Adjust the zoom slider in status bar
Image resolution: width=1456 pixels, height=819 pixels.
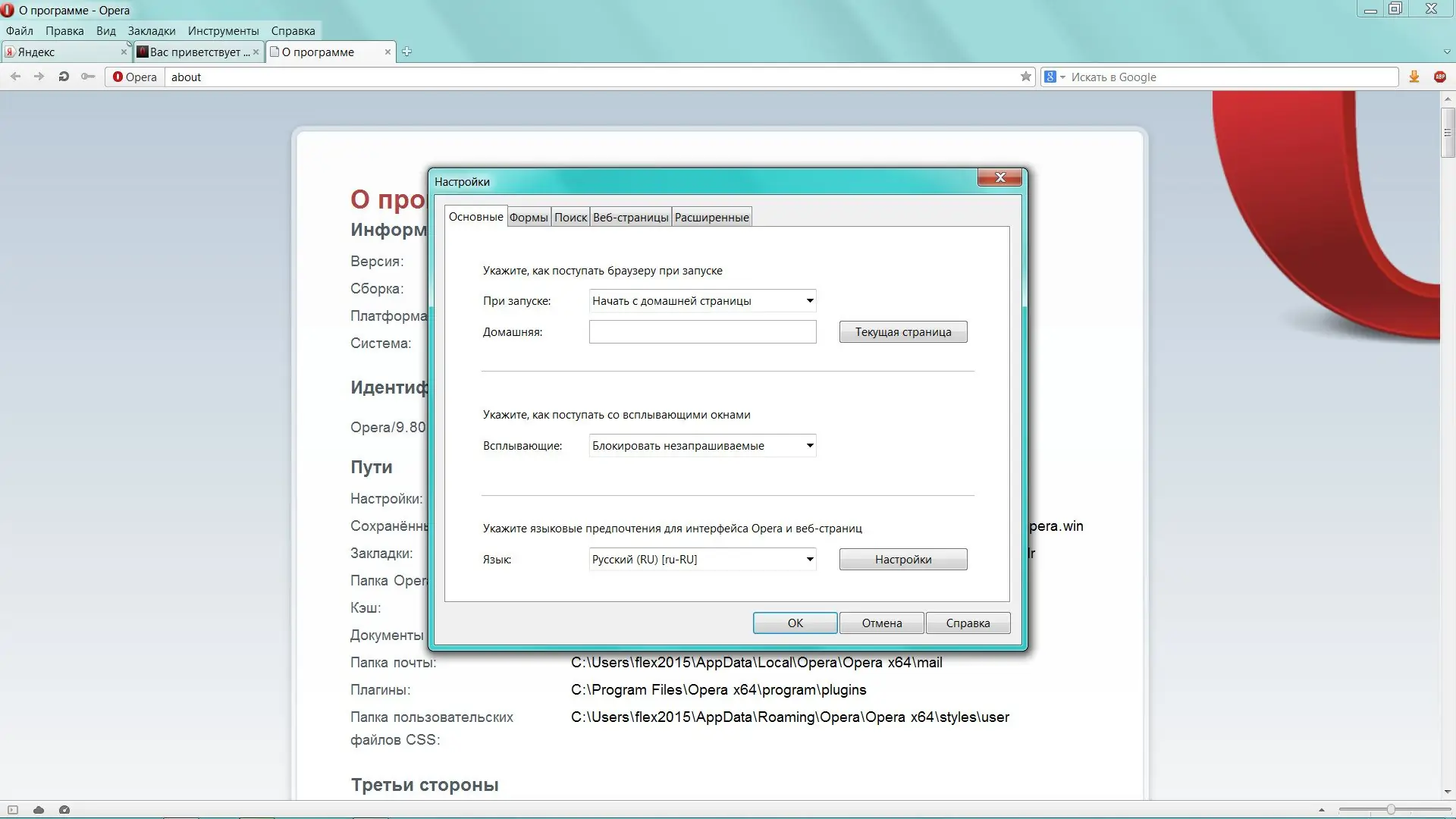tap(1390, 810)
